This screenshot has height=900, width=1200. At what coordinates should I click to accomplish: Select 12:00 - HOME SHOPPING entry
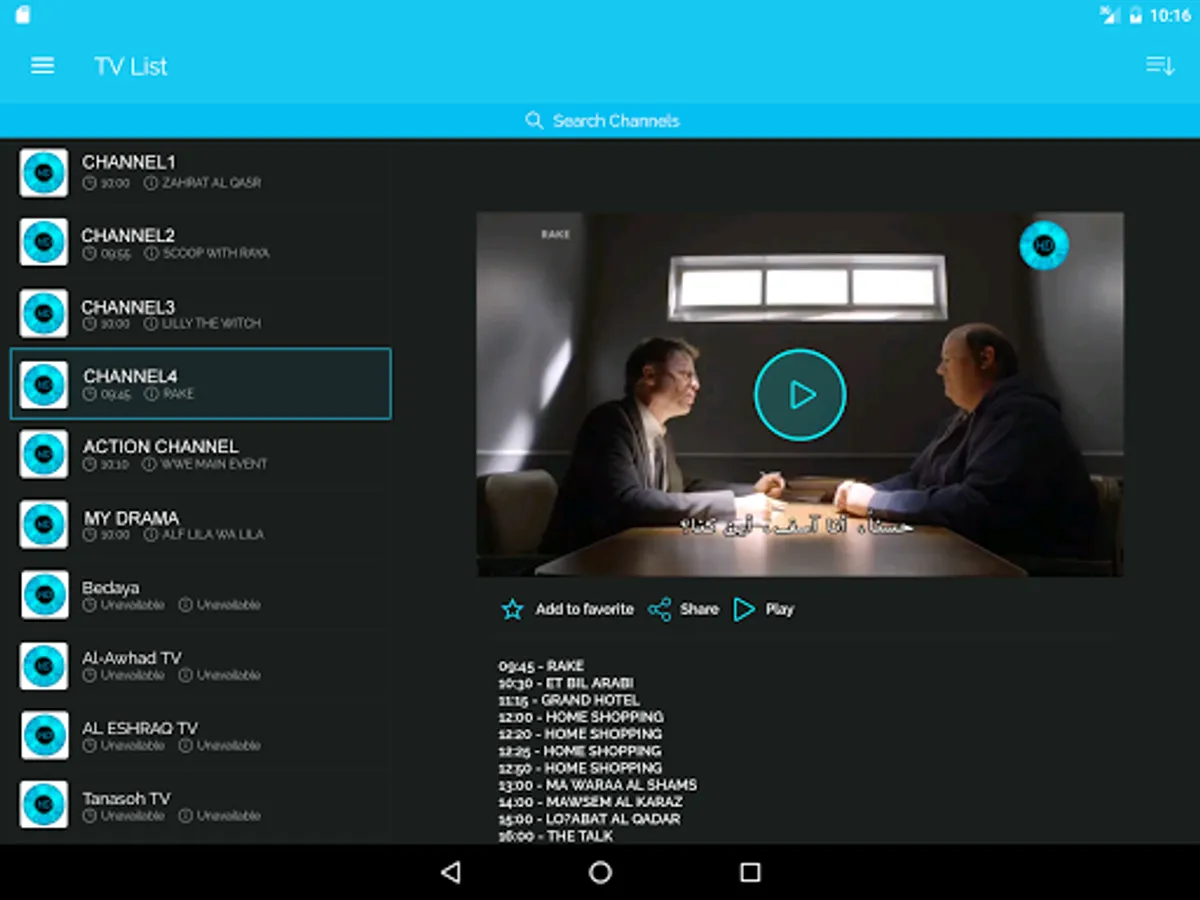[581, 717]
